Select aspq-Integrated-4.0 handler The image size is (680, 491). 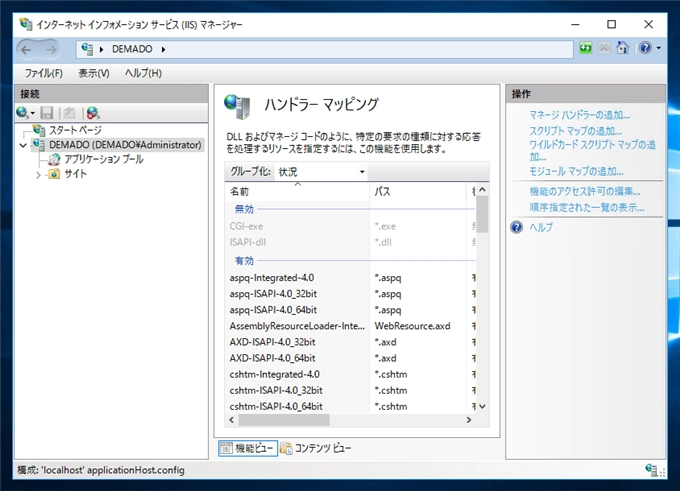point(350,278)
